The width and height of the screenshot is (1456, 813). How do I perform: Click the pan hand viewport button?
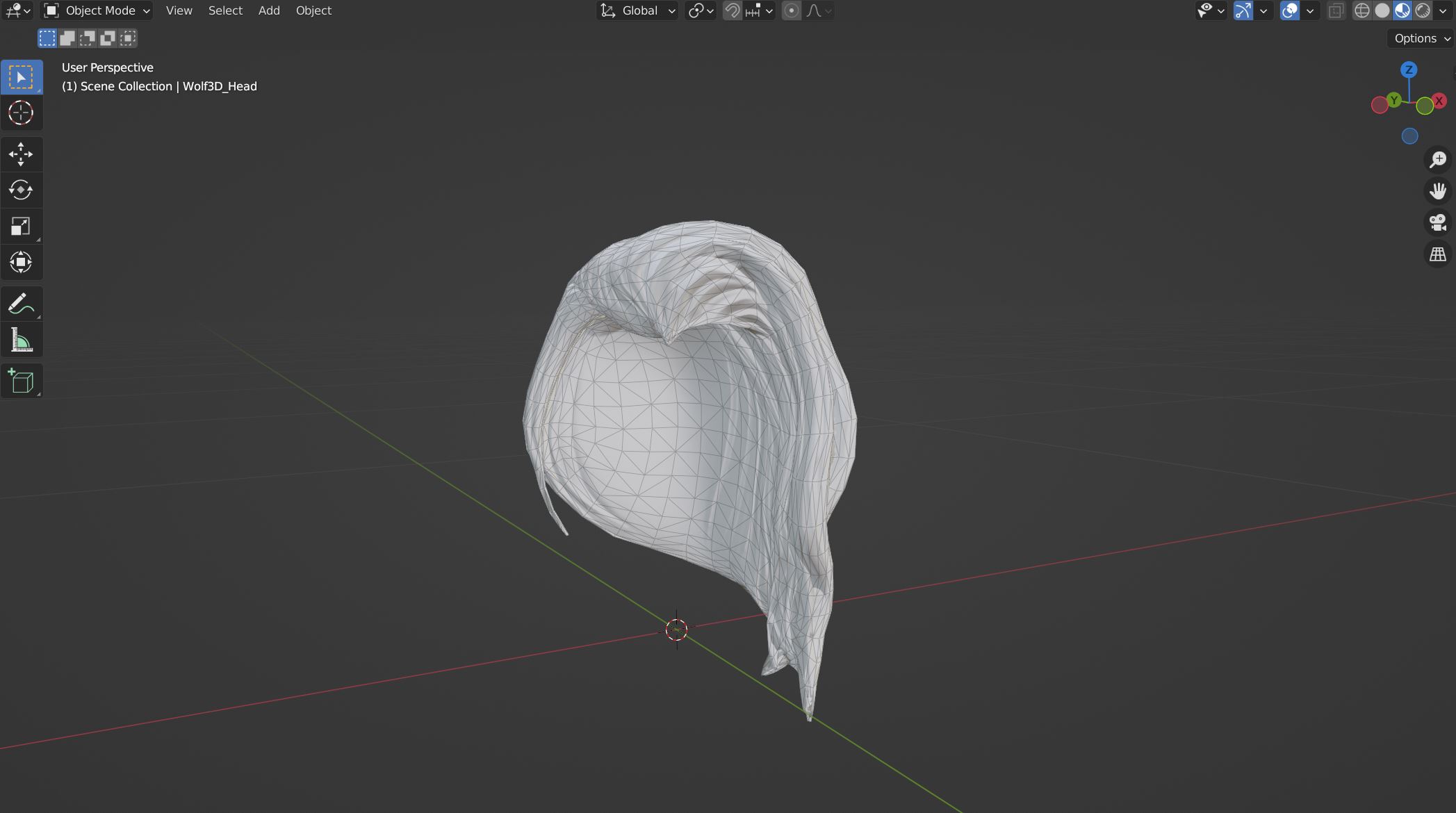1437,191
